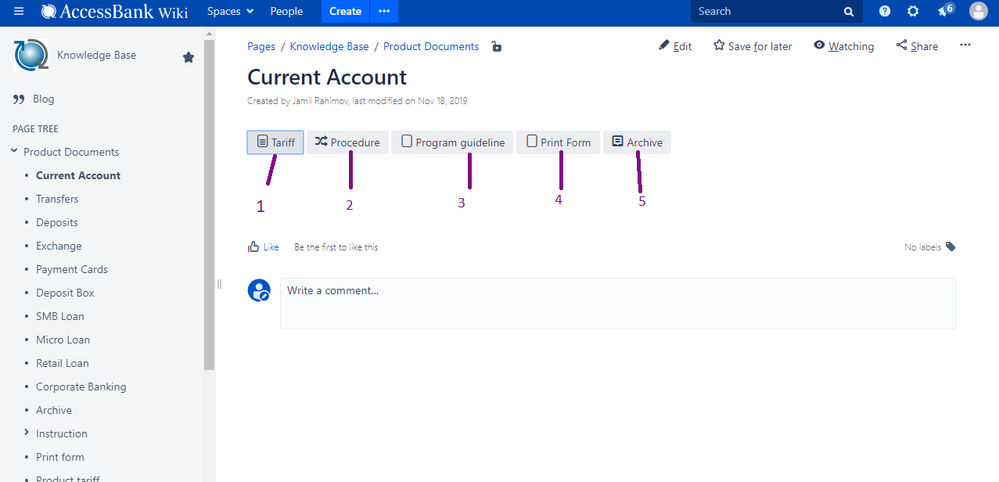Open Print form page in tree
Image resolution: width=999 pixels, height=482 pixels.
tap(61, 457)
